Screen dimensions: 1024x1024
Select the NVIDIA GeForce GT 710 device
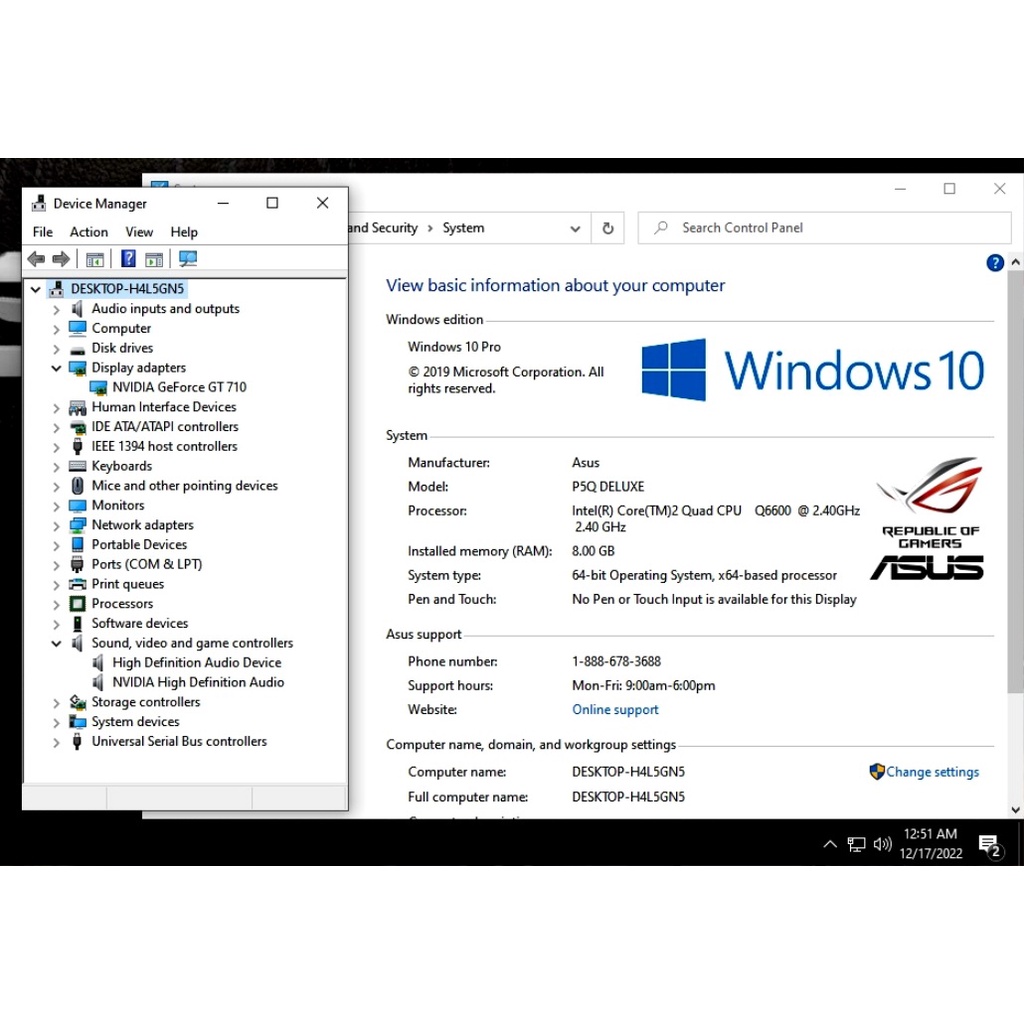pyautogui.click(x=179, y=387)
